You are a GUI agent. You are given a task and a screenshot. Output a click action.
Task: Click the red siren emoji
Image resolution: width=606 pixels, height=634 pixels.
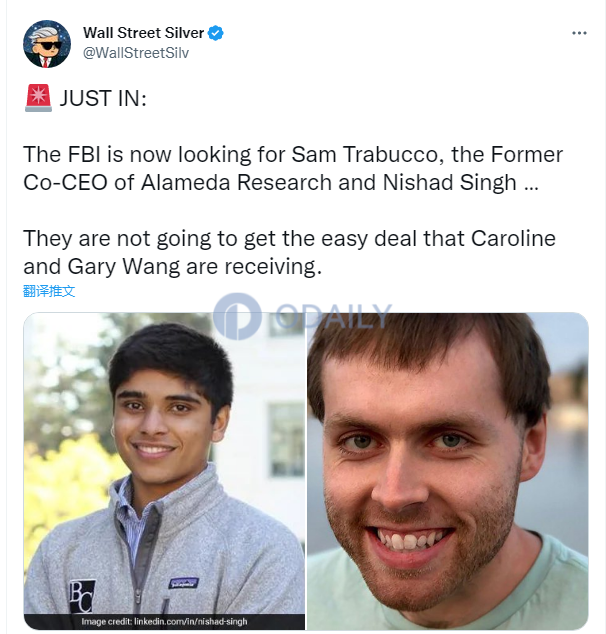38,98
